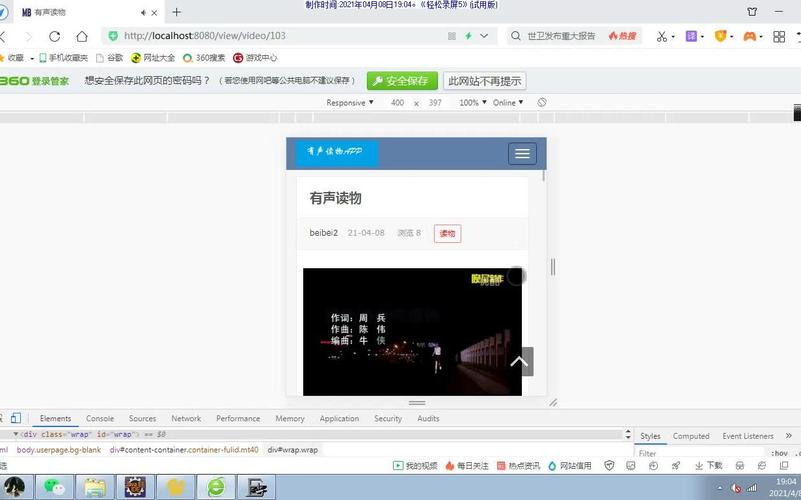Switch to the Console tab

tap(100, 419)
